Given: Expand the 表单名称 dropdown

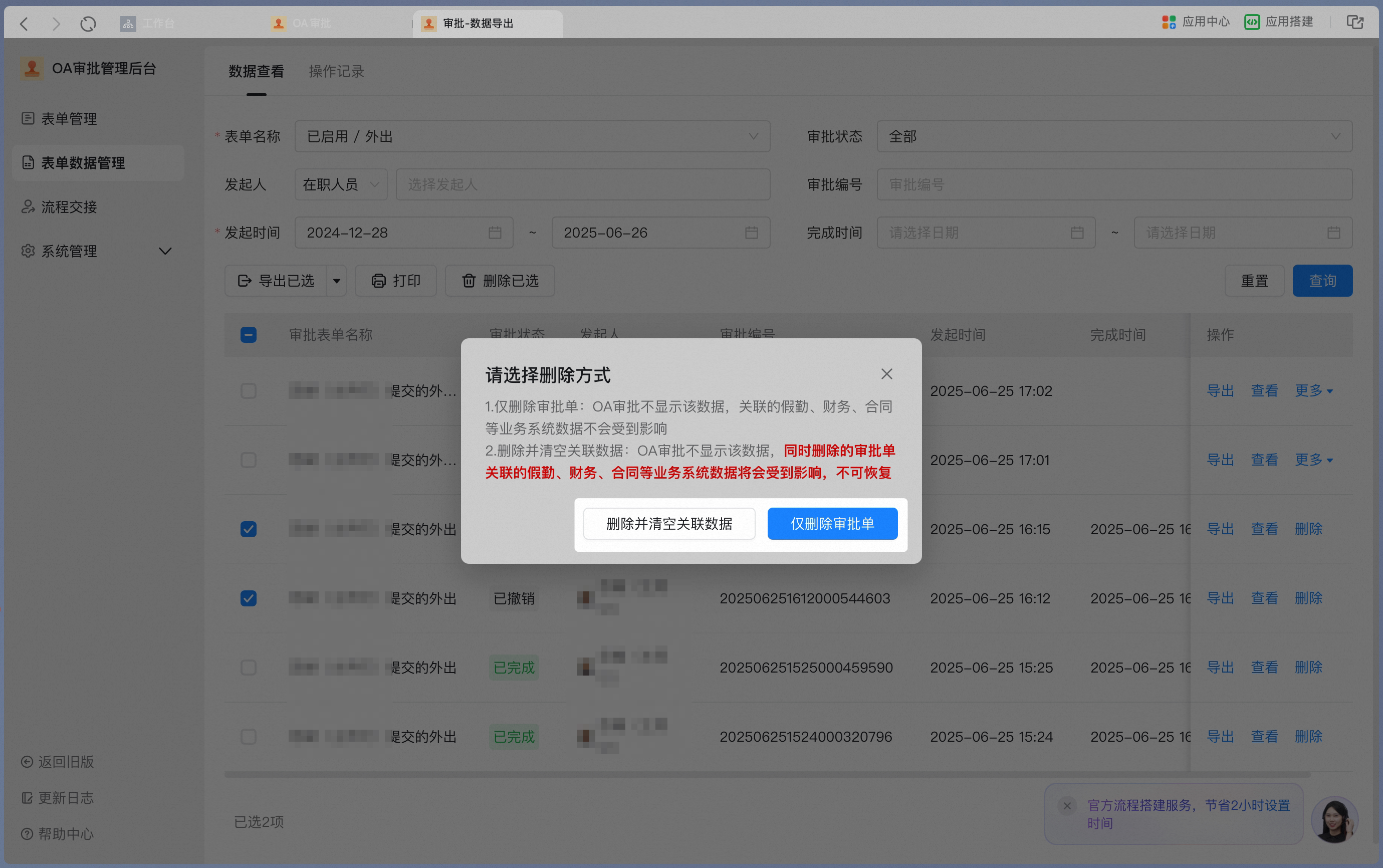Looking at the screenshot, I should (x=532, y=137).
